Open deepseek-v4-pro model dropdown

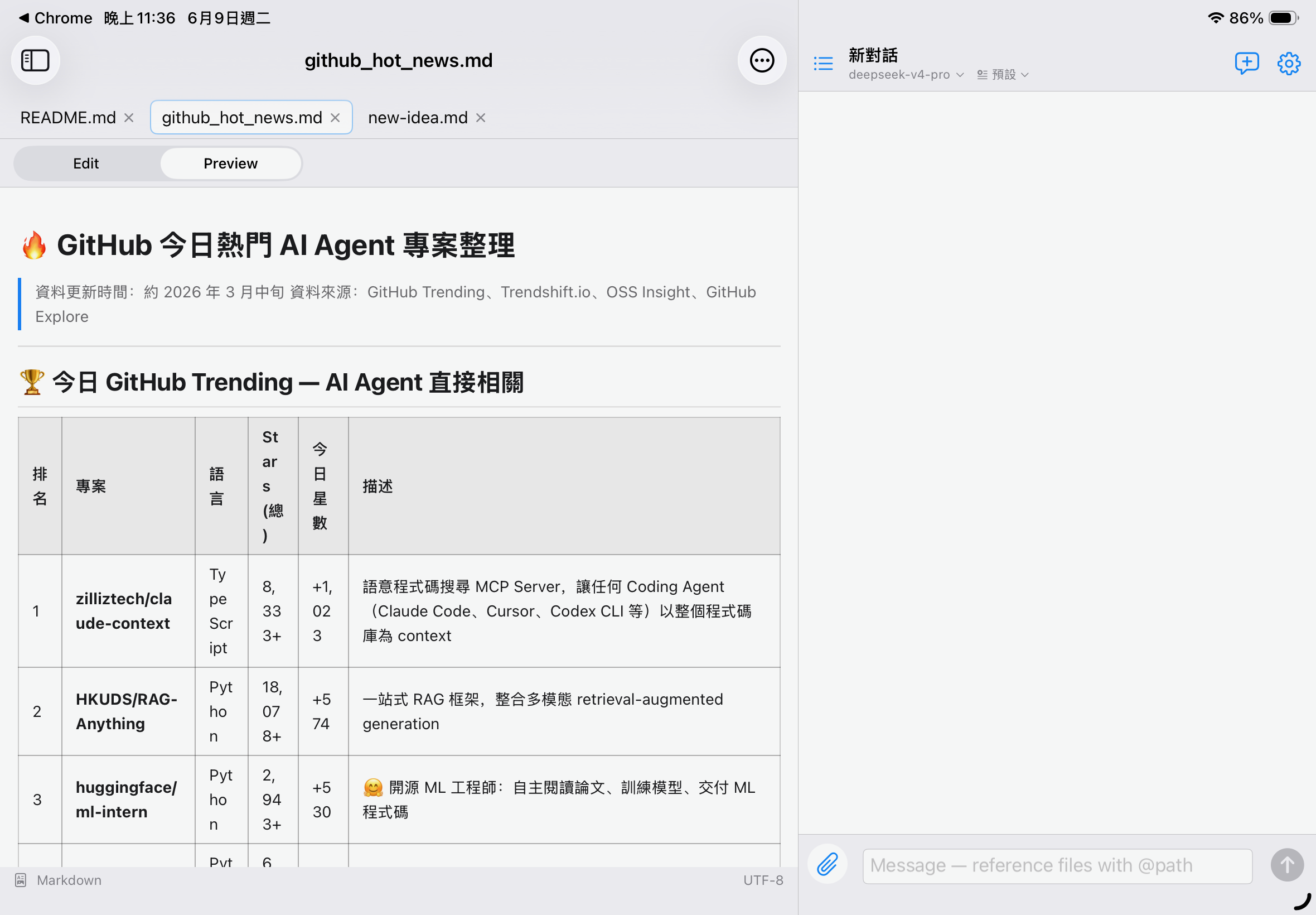(906, 75)
